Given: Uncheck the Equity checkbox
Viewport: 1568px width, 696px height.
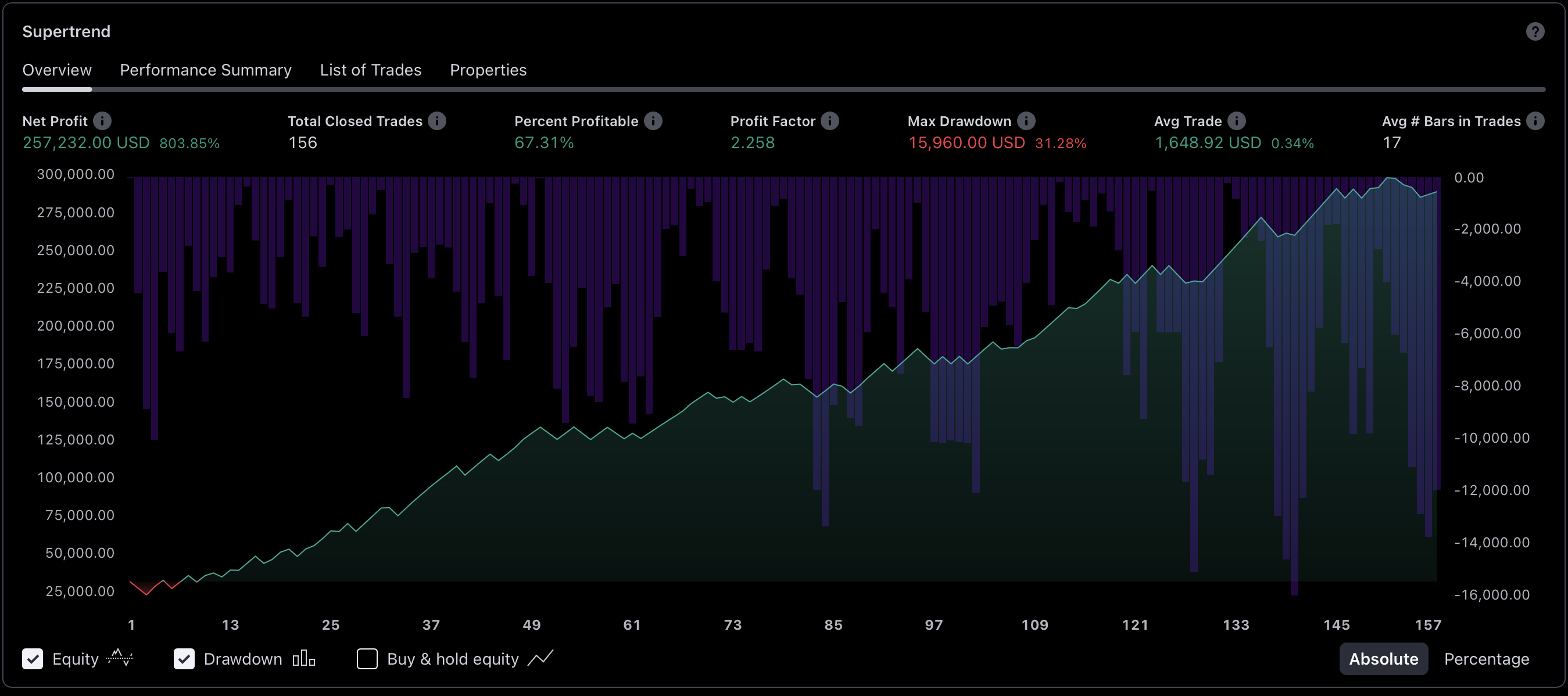Looking at the screenshot, I should 33,659.
